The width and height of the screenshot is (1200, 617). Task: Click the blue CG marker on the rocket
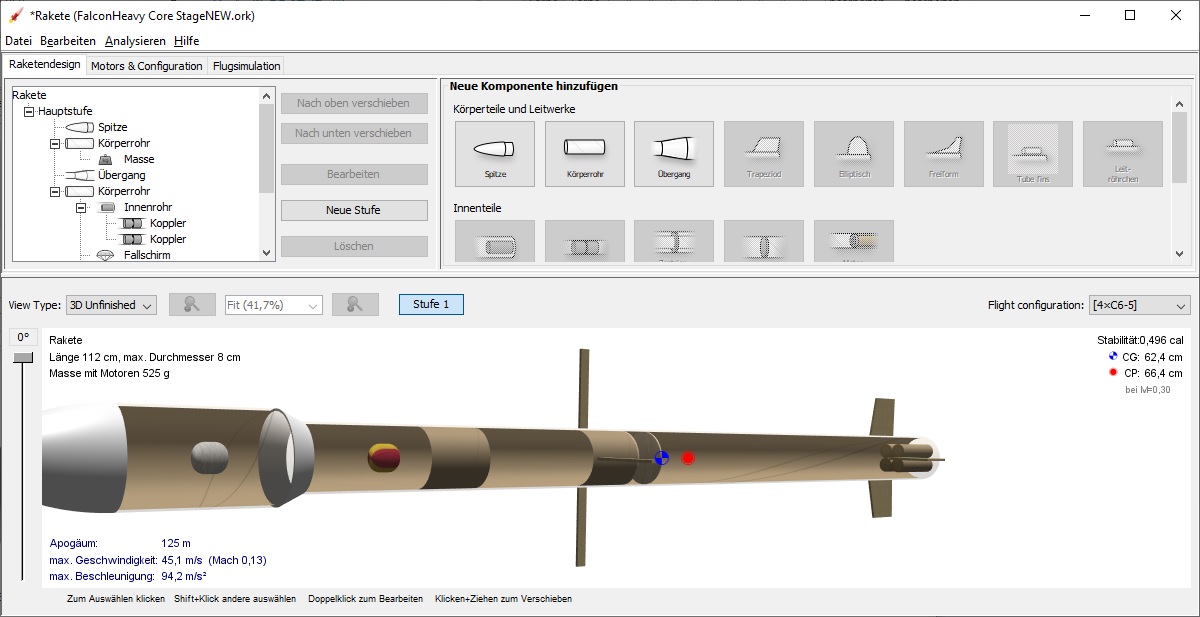coord(661,458)
